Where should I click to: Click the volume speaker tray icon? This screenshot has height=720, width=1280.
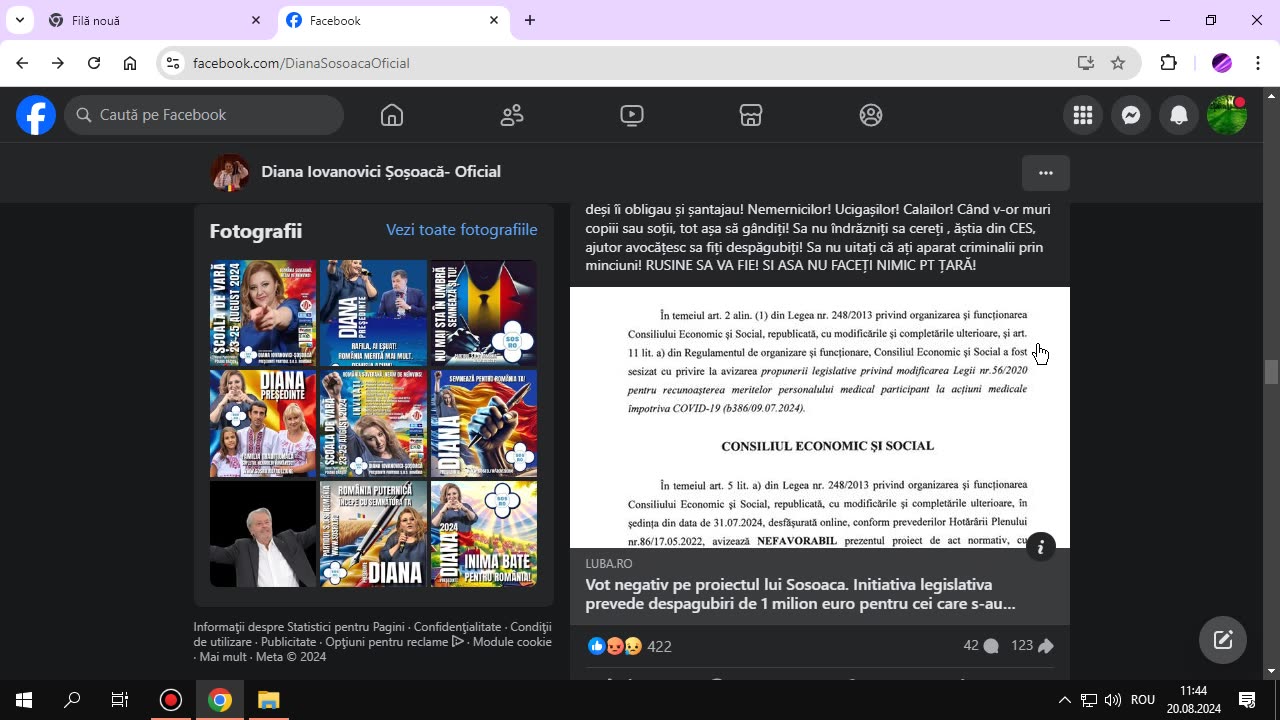(x=1113, y=700)
